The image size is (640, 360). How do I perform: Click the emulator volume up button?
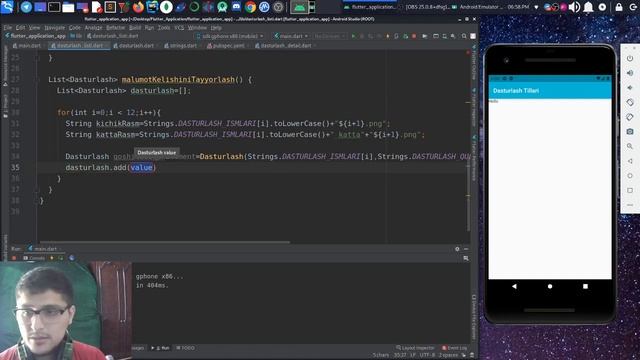(630, 73)
